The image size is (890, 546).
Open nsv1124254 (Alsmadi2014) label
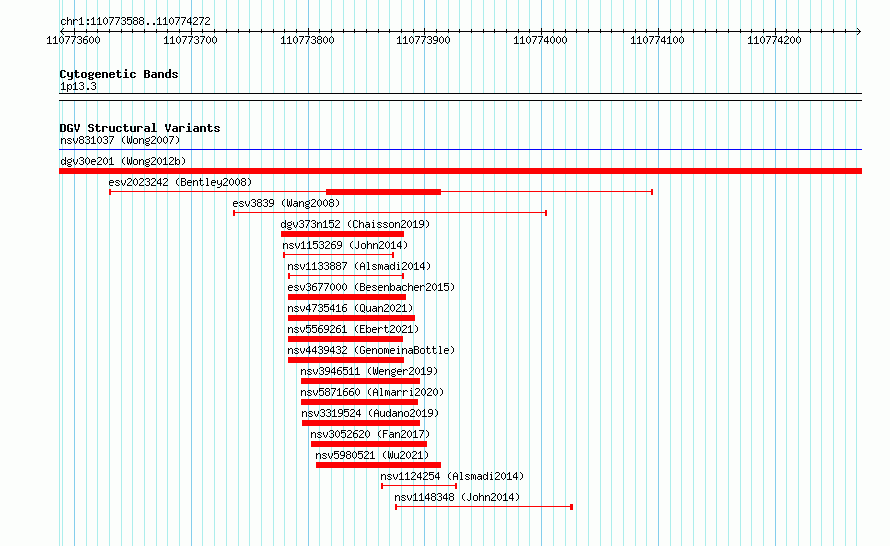[452, 476]
